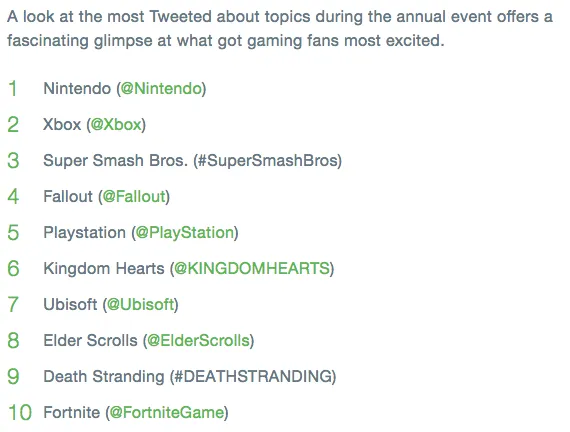Screen dimensions: 570x432
Task: Click the 'Kingdom Hearts' plain text label
Action: click(104, 268)
